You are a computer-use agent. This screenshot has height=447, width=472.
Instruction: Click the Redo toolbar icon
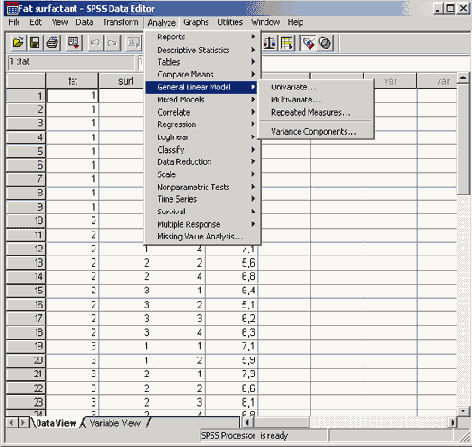click(112, 43)
